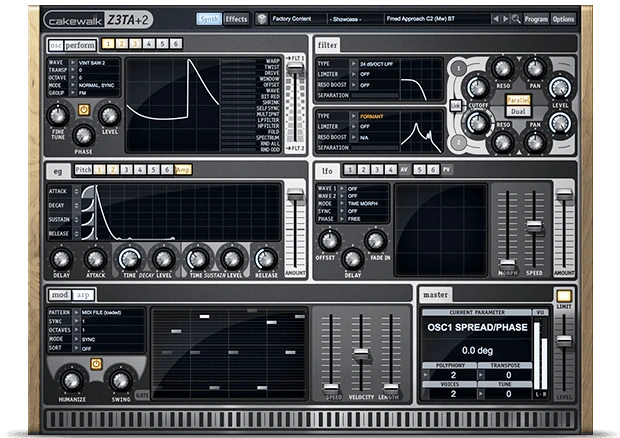Viewport: 620px width, 438px height.
Task: Click the oscillator Fine Tune knob
Action: click(58, 115)
